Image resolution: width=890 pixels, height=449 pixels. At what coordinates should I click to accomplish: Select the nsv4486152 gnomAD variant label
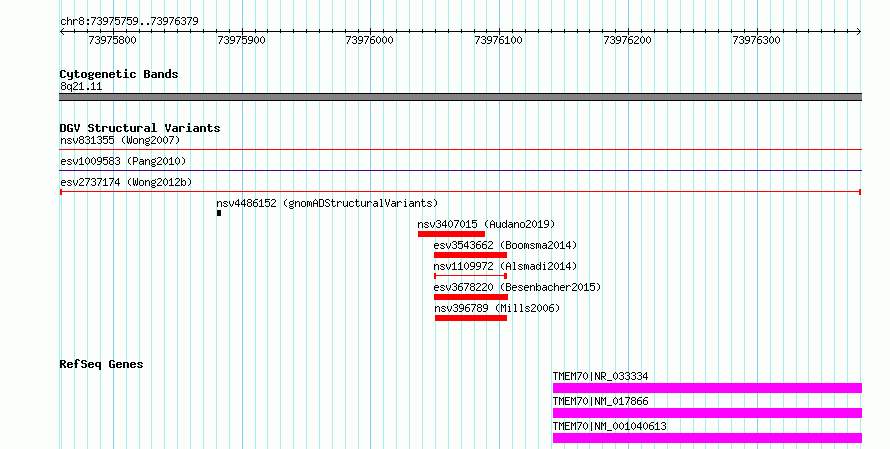pos(327,203)
